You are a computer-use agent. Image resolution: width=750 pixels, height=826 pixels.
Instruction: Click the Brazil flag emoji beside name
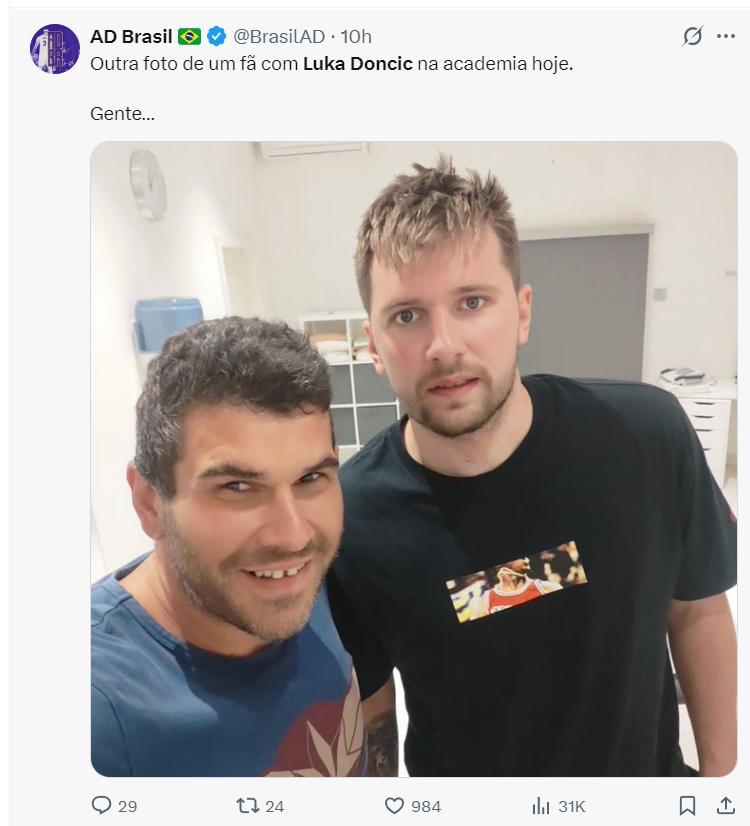click(x=189, y=36)
